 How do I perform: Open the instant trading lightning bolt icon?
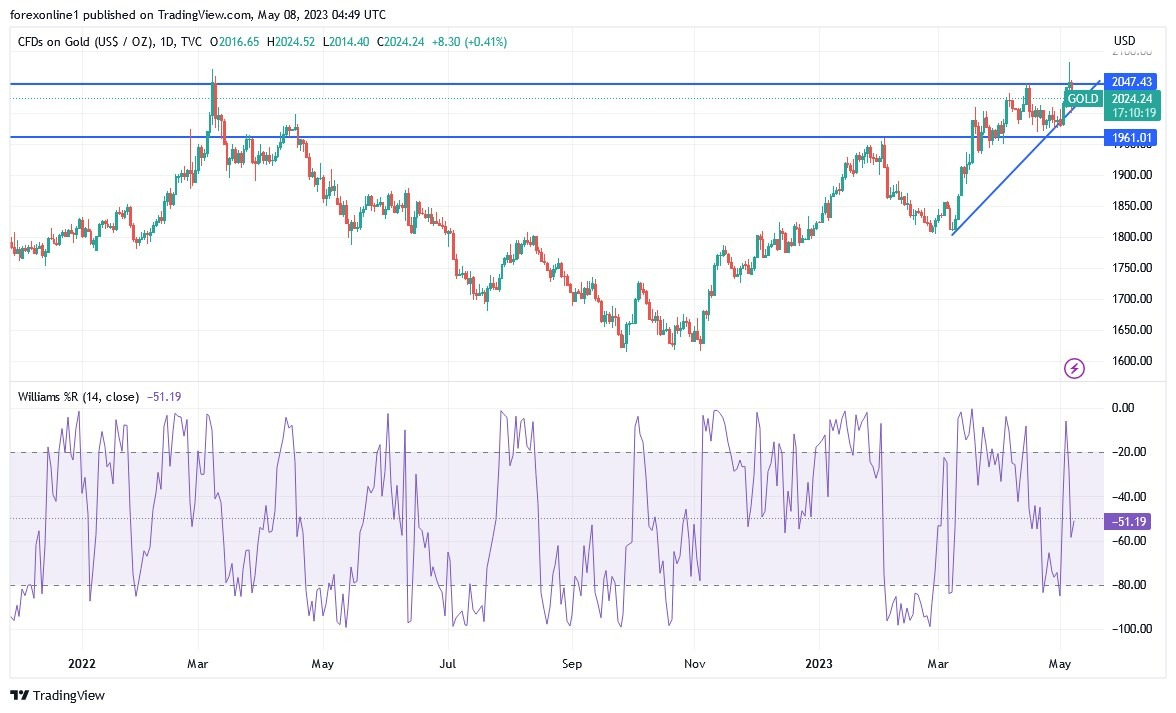click(x=1074, y=369)
